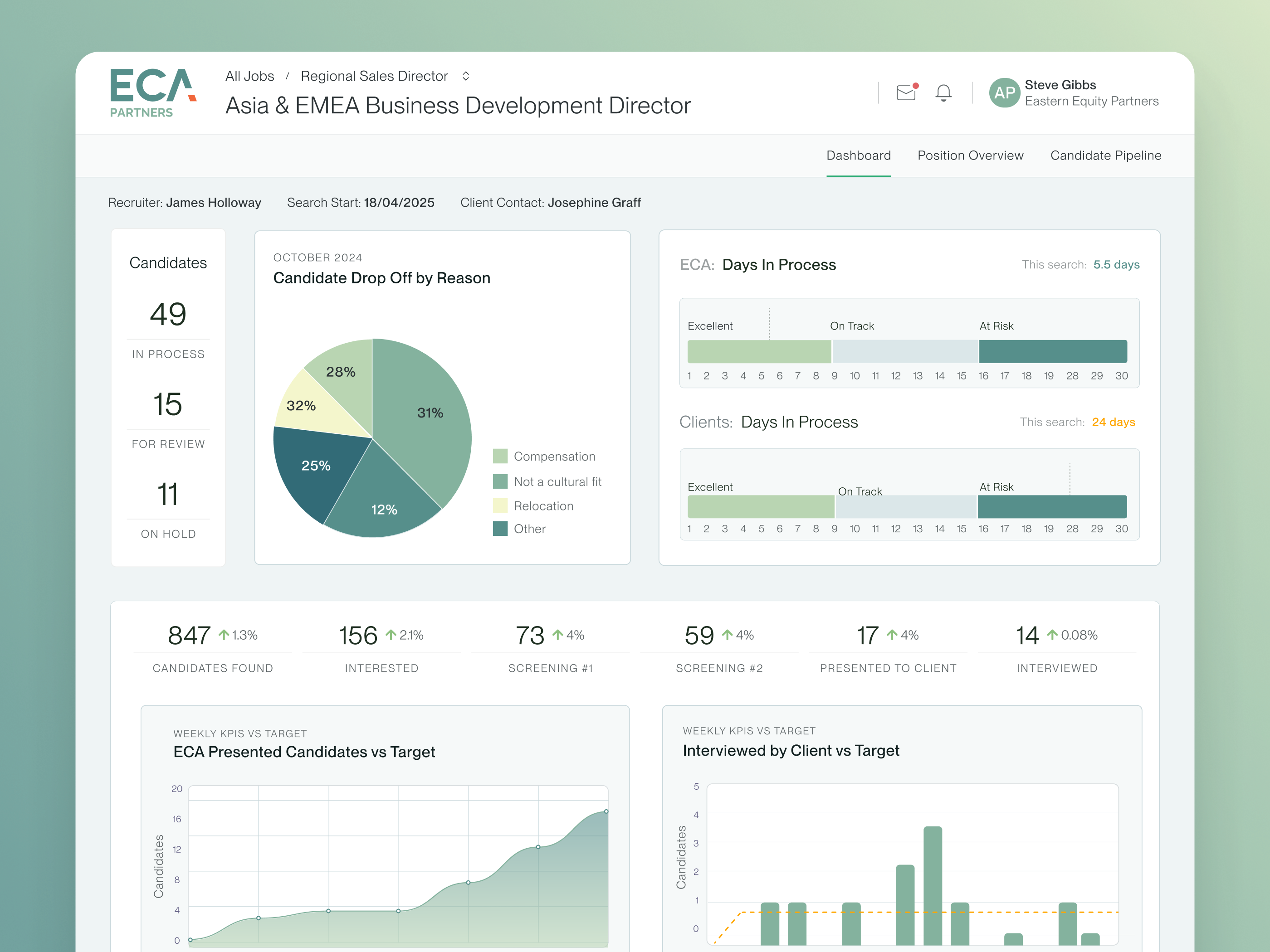Switch to the Candidate Pipeline tab
1270x952 pixels.
[x=1105, y=155]
